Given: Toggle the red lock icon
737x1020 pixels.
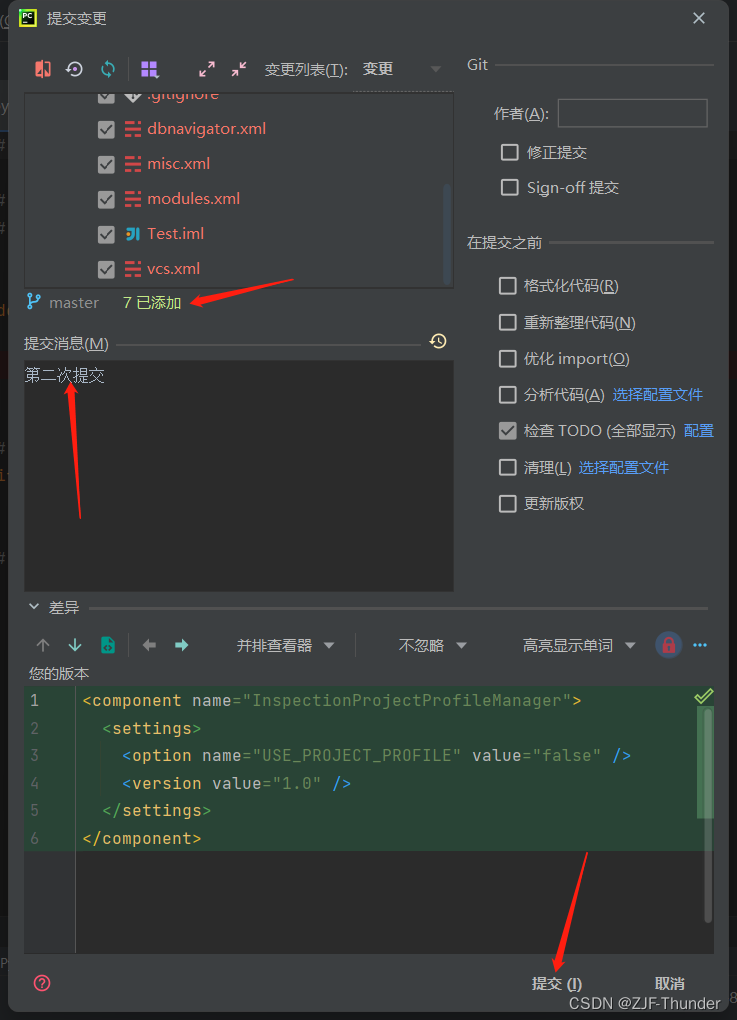Looking at the screenshot, I should (x=668, y=645).
